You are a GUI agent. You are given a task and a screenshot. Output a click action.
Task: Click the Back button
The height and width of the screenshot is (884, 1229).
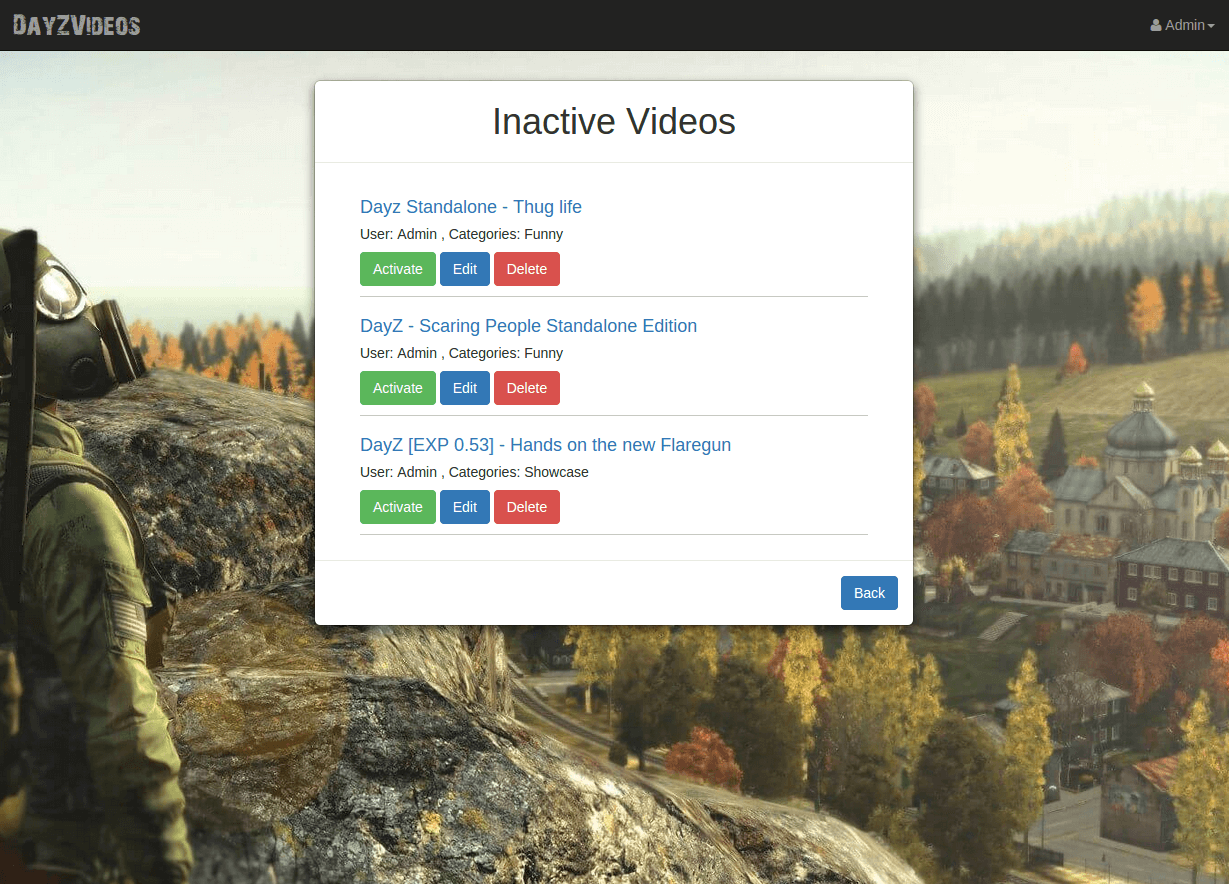(869, 593)
